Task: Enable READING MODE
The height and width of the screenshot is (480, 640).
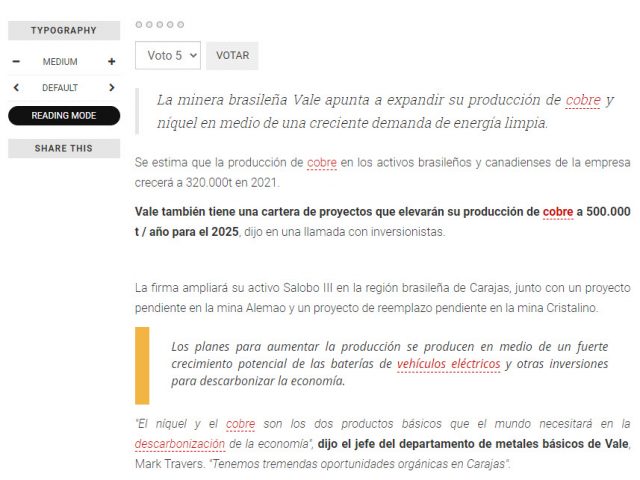Action: (x=64, y=116)
